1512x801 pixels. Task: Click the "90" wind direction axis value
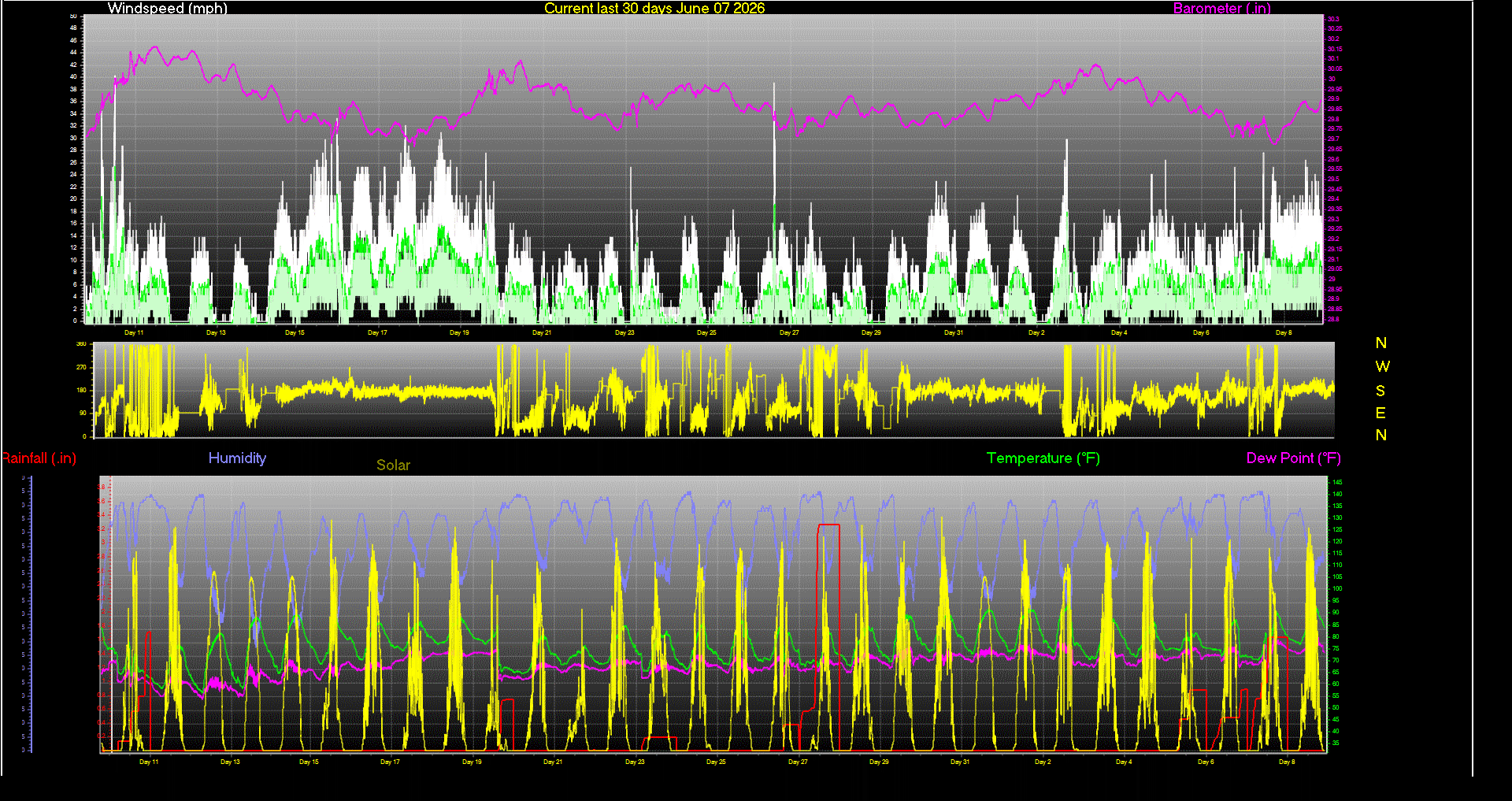pos(83,413)
